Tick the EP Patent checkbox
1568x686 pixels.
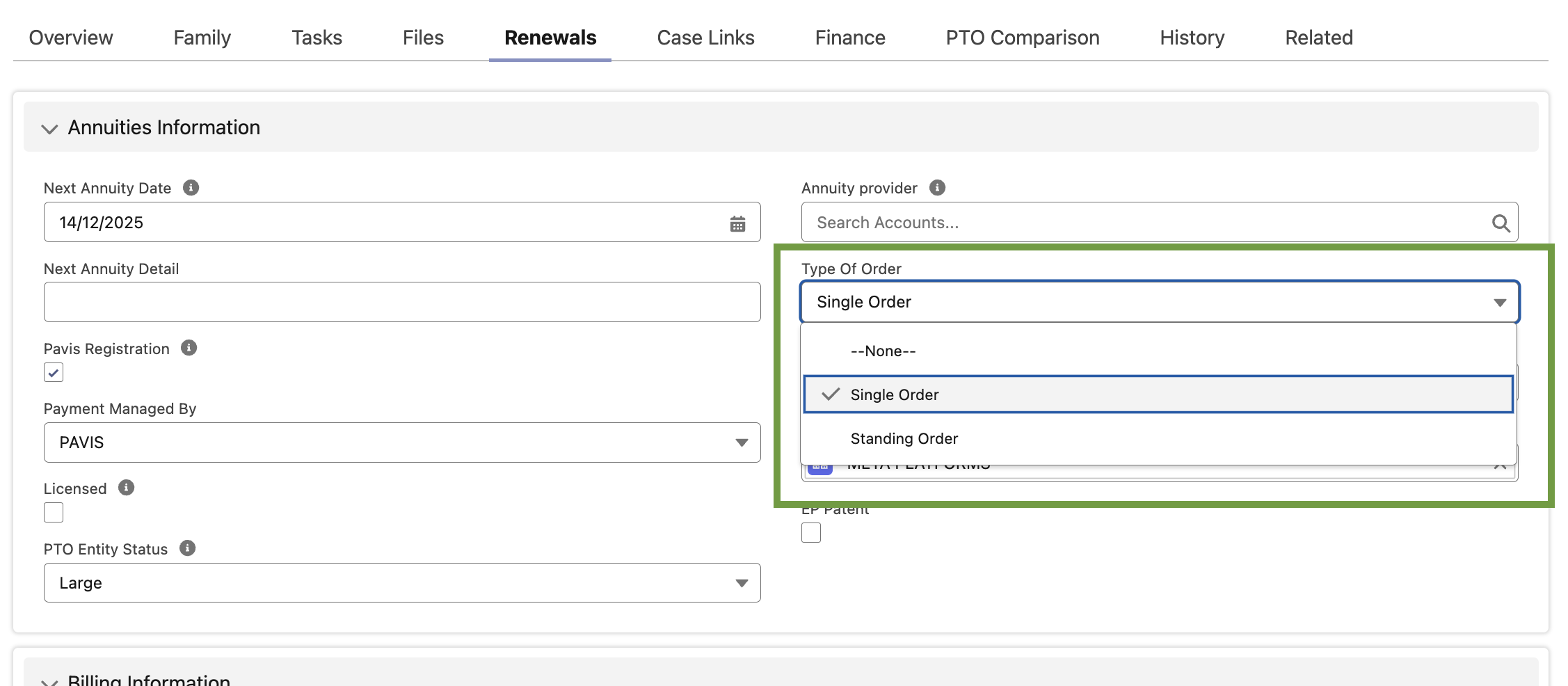(811, 533)
